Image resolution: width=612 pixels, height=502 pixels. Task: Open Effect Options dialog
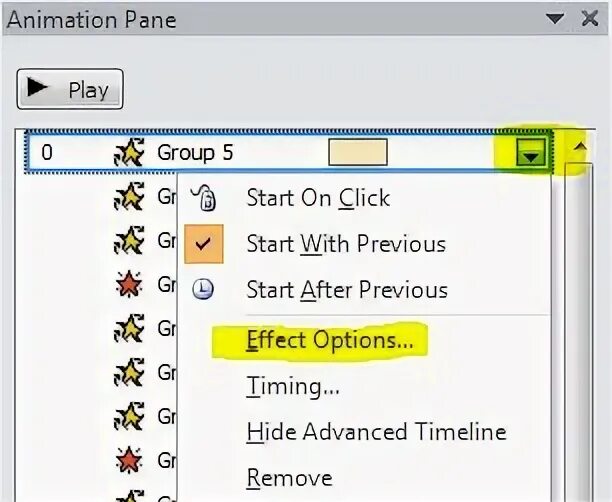[329, 340]
